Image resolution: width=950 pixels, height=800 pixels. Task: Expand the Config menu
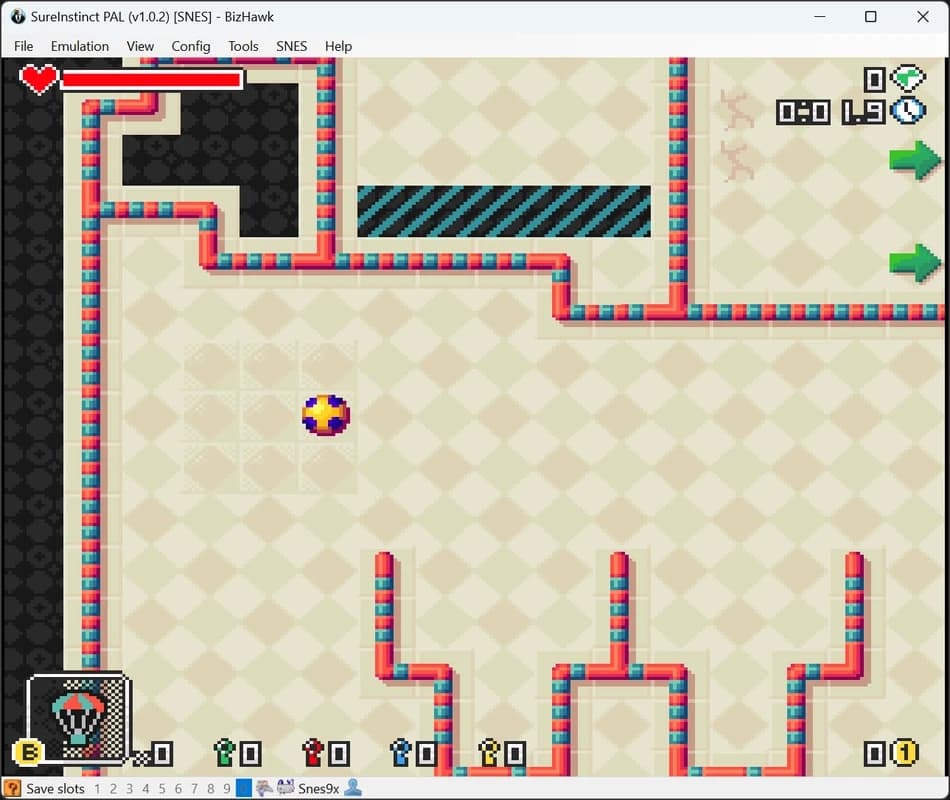[191, 46]
